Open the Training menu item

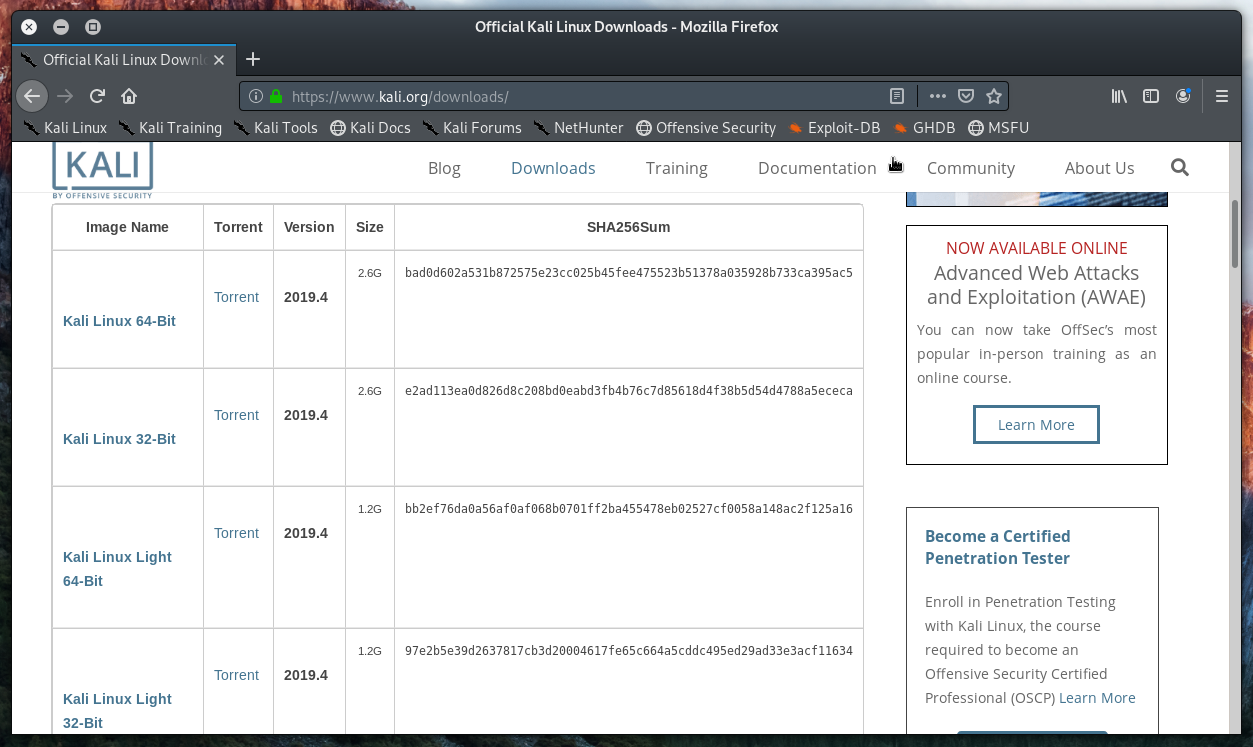(676, 168)
